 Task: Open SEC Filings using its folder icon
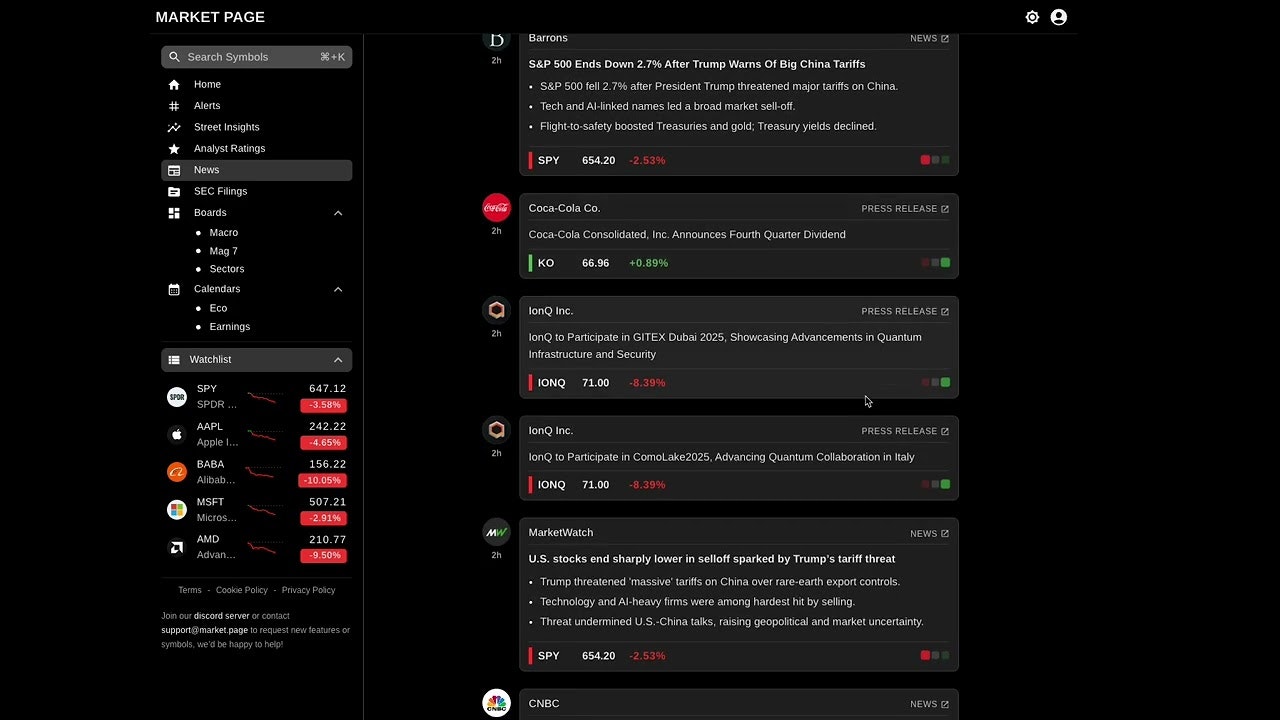coord(174,191)
